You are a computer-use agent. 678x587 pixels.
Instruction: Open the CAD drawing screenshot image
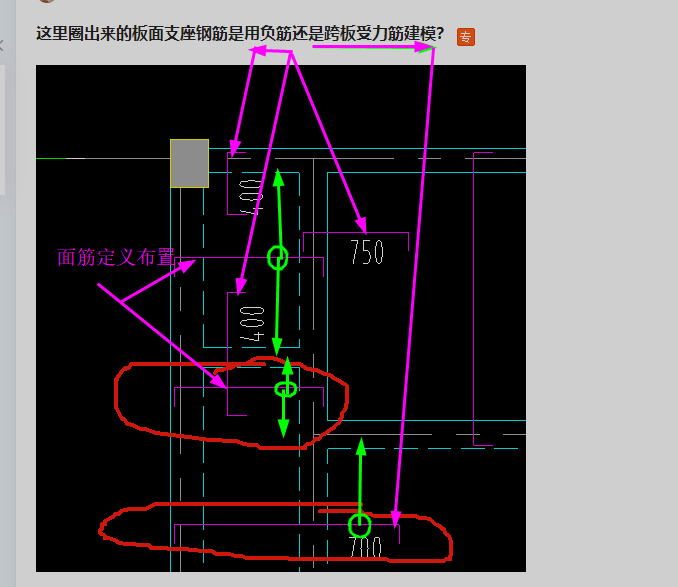coord(281,319)
